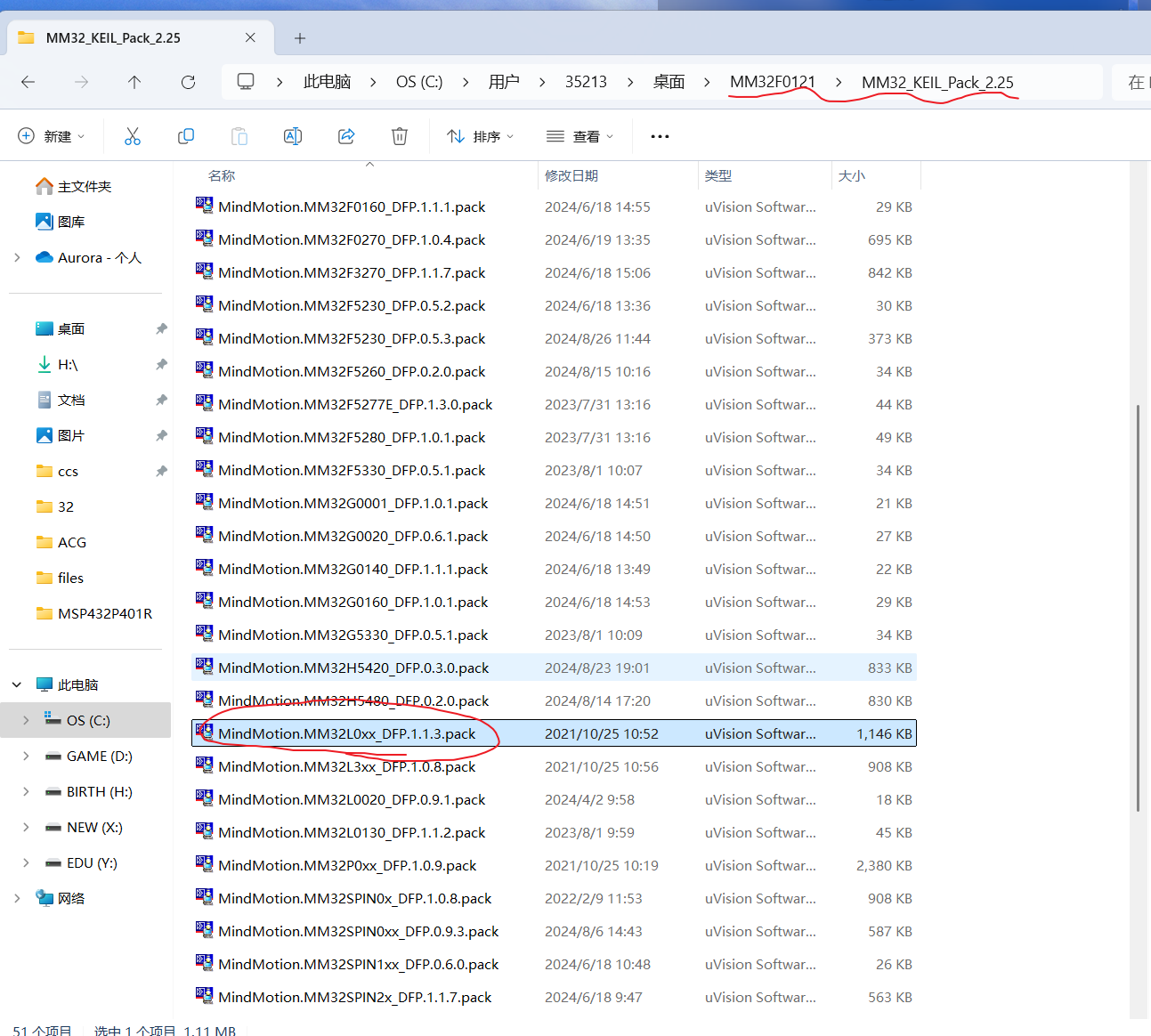Image resolution: width=1151 pixels, height=1036 pixels.
Task: Click the Delete trash can icon
Action: pos(400,136)
